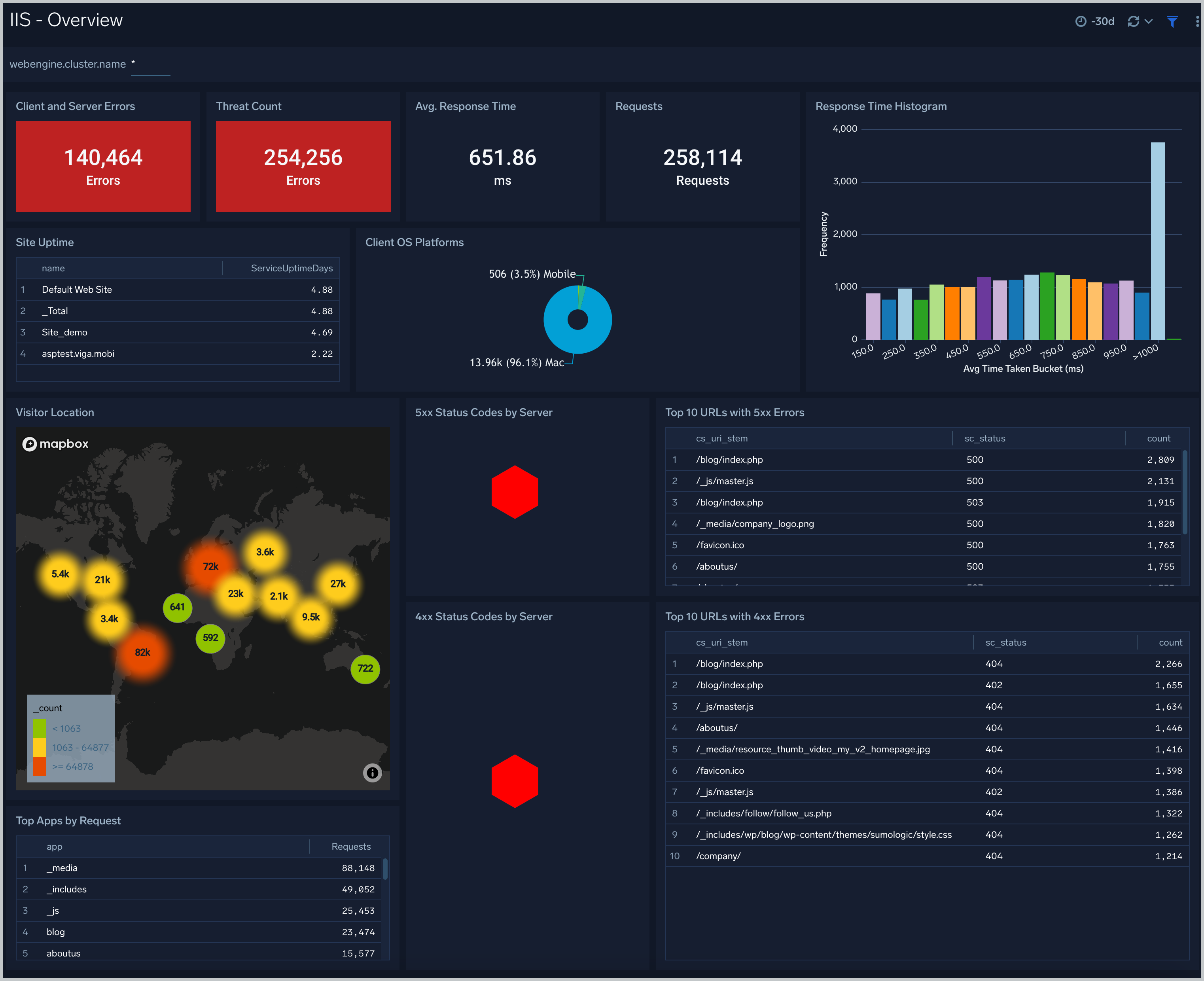The width and height of the screenshot is (1204, 981).
Task: Click the 82k map cluster
Action: 142,652
